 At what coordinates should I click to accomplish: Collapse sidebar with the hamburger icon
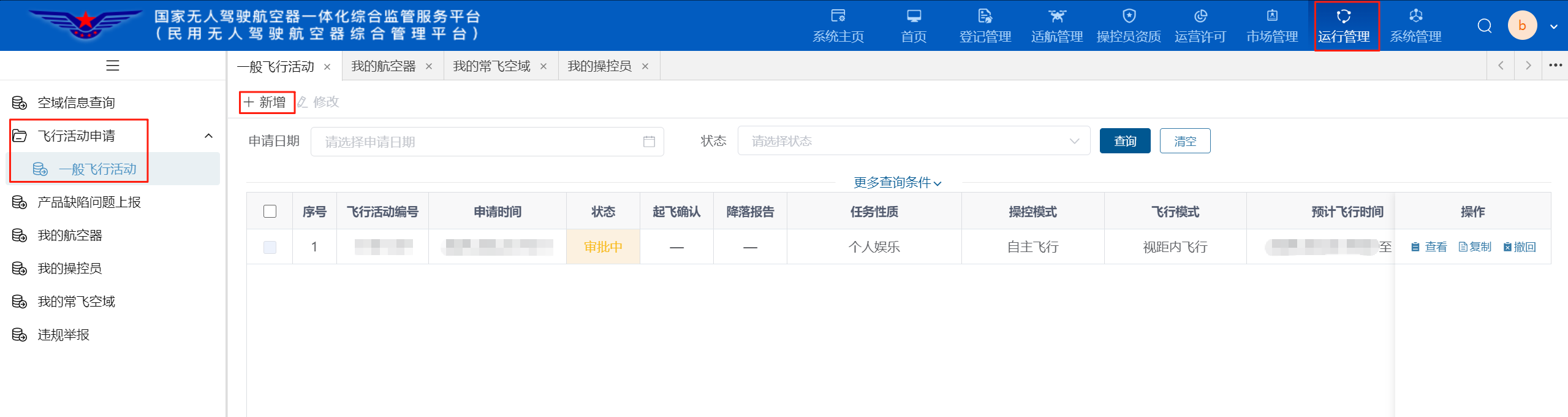tap(113, 66)
